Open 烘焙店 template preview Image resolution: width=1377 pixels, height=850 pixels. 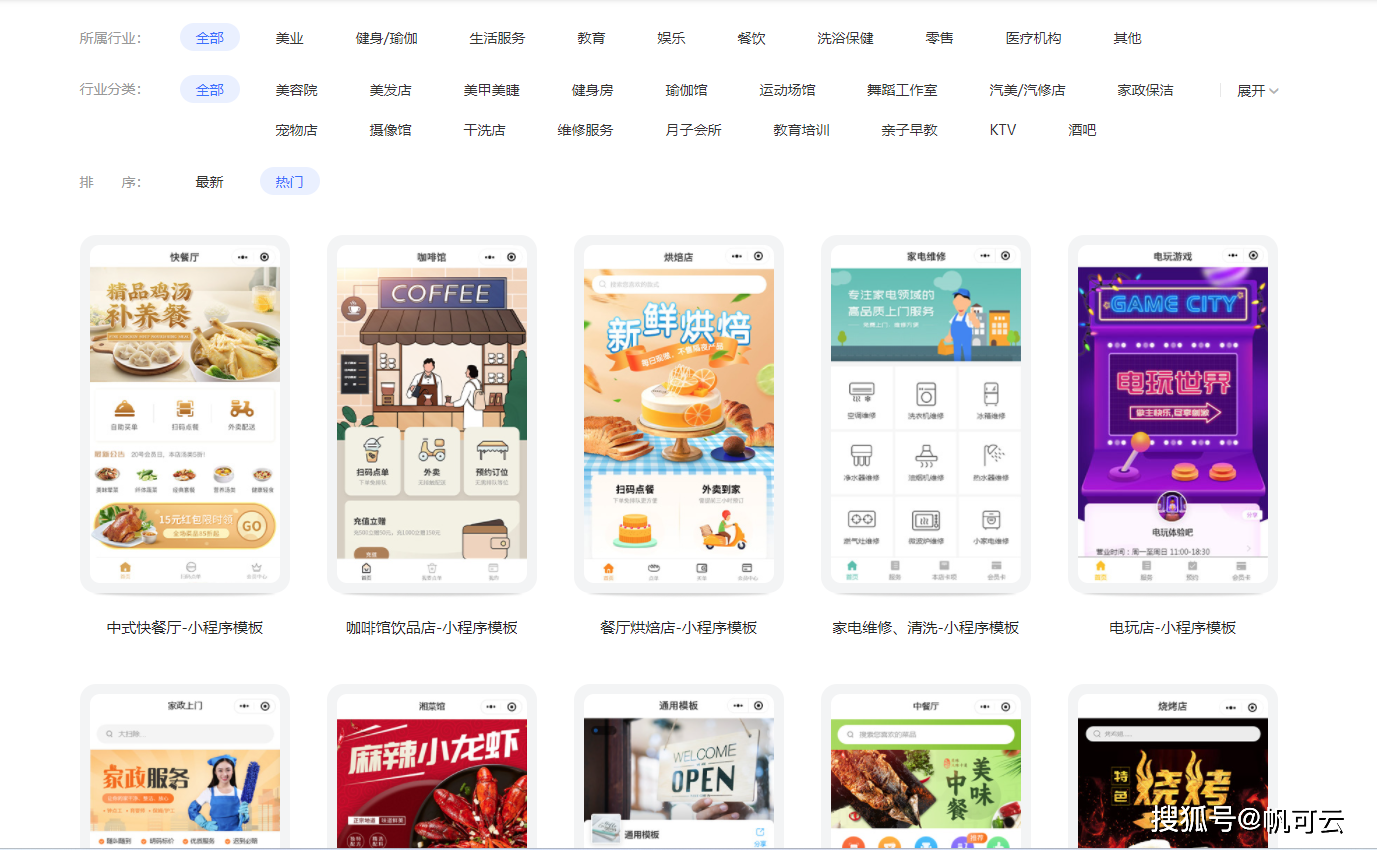pyautogui.click(x=679, y=414)
